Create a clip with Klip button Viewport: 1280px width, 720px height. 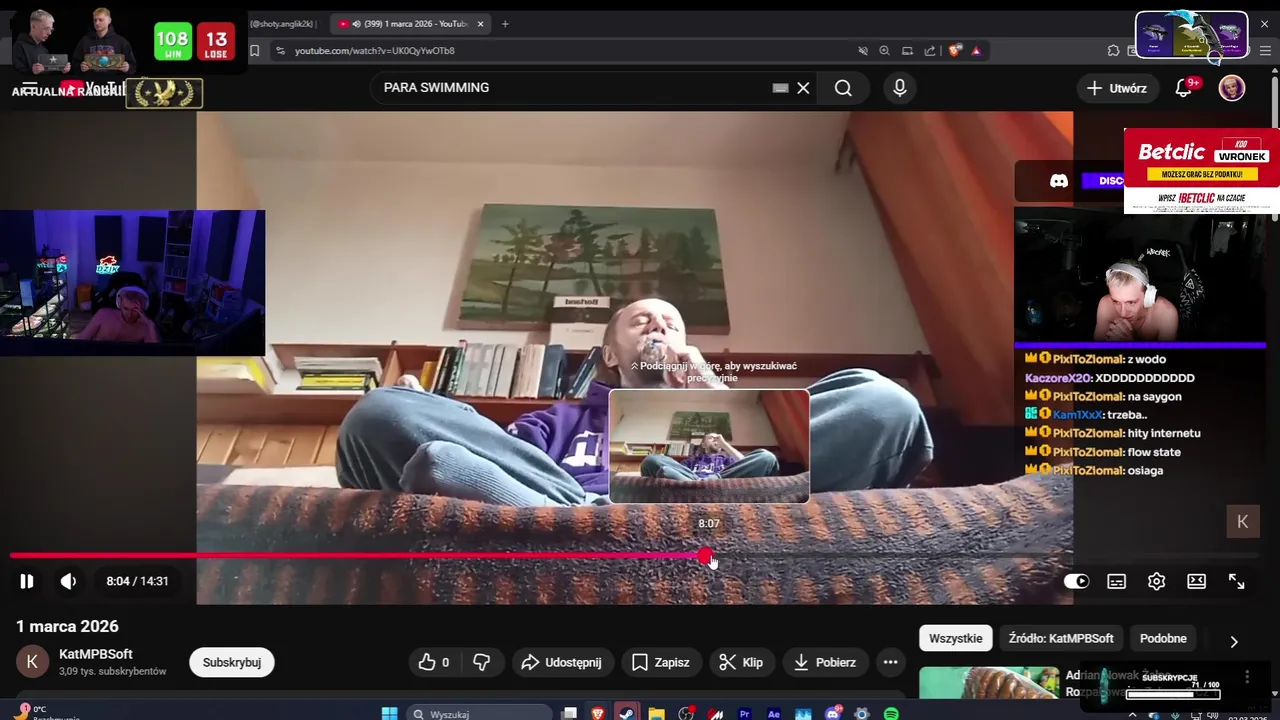tap(741, 662)
